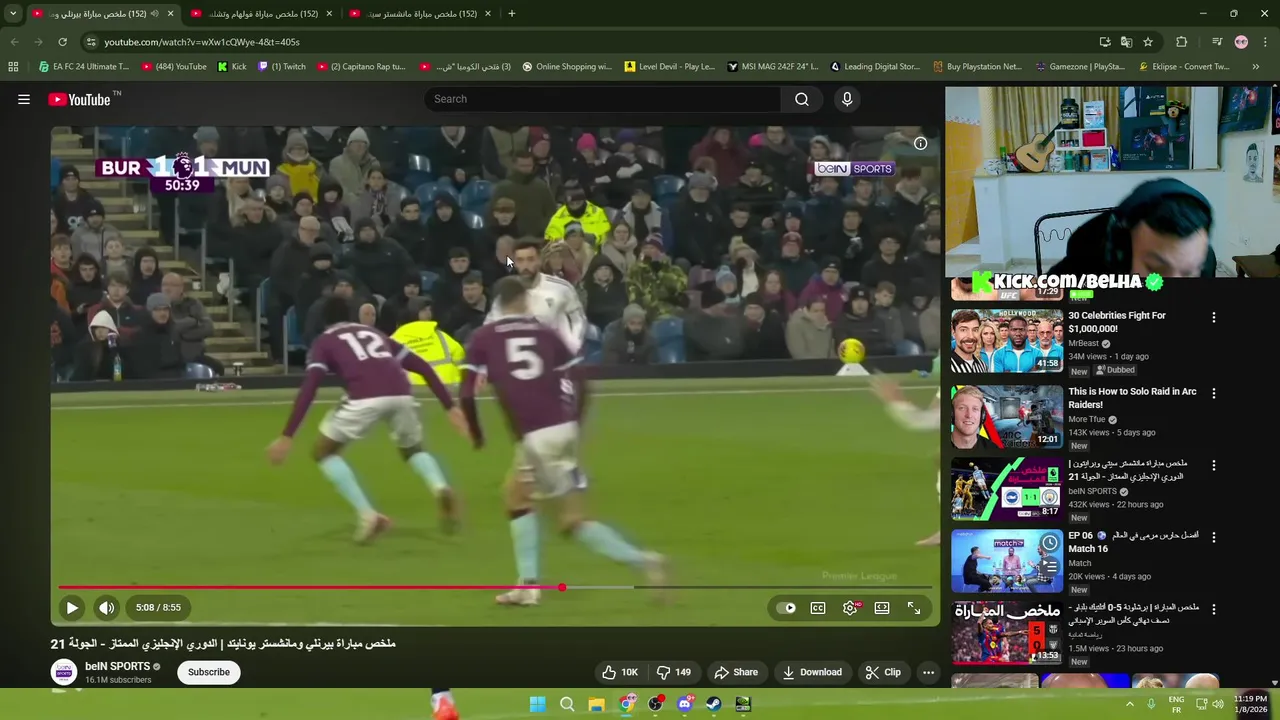Open the video info card icon
1280x720 pixels.
point(920,143)
